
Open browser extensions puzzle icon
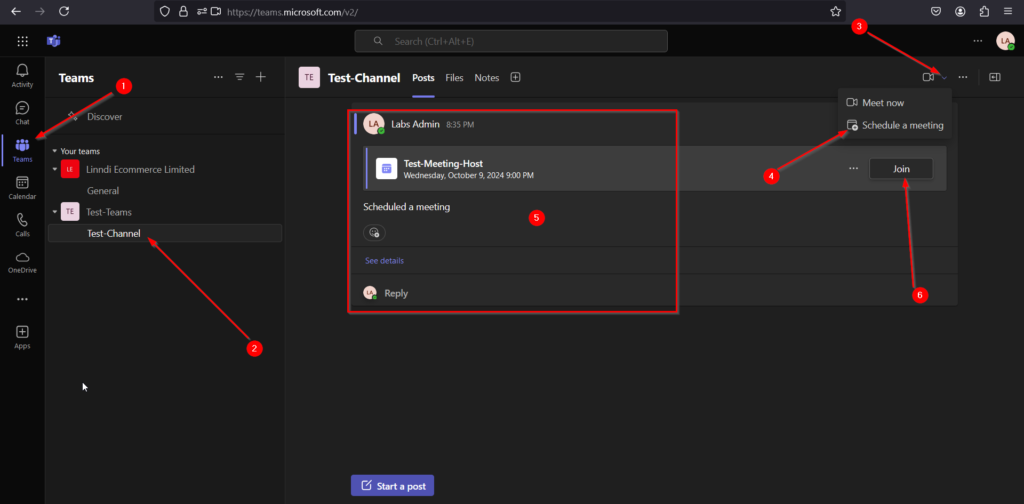coord(984,11)
